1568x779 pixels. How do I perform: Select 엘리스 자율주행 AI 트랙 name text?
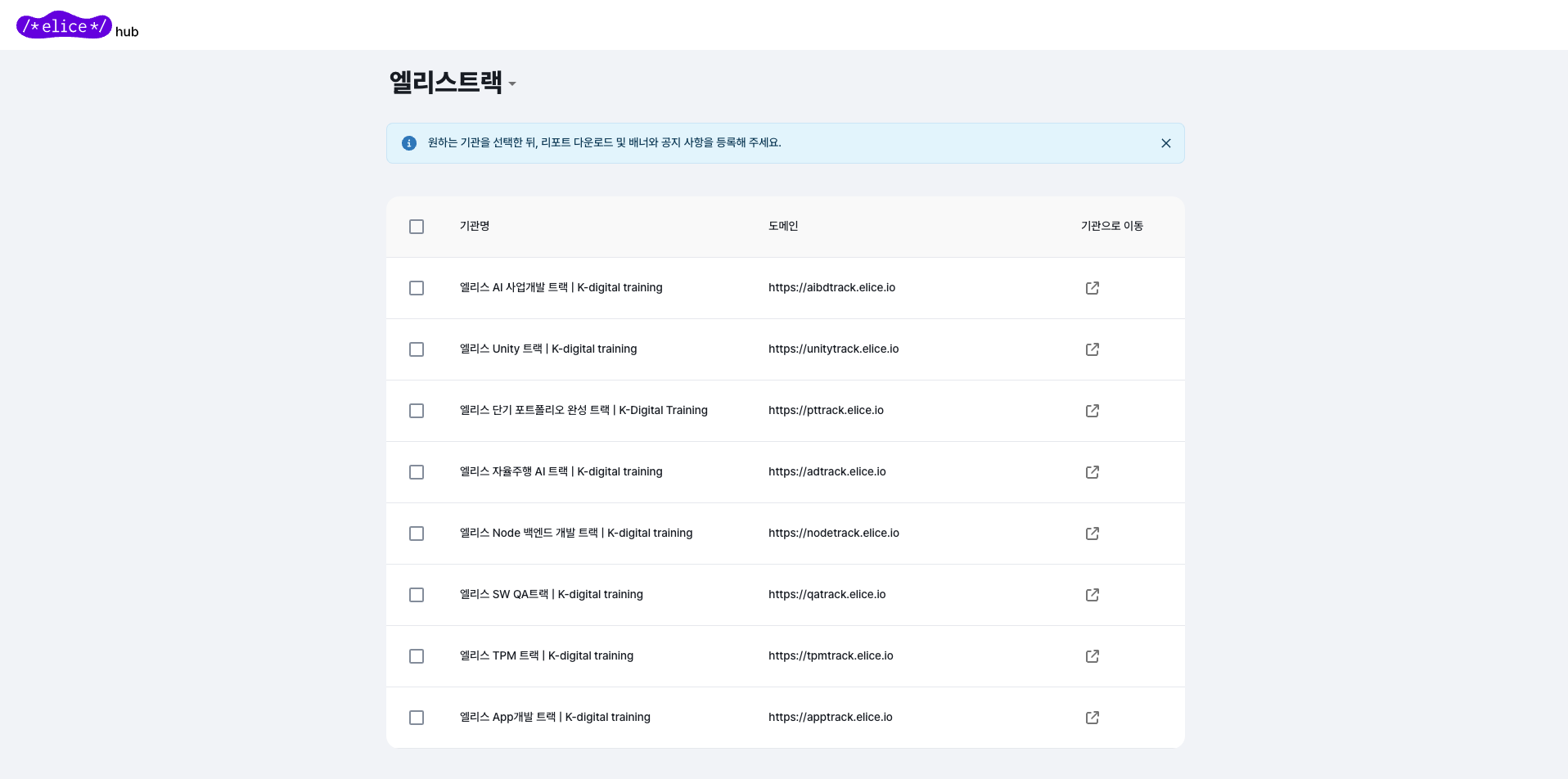(x=561, y=471)
